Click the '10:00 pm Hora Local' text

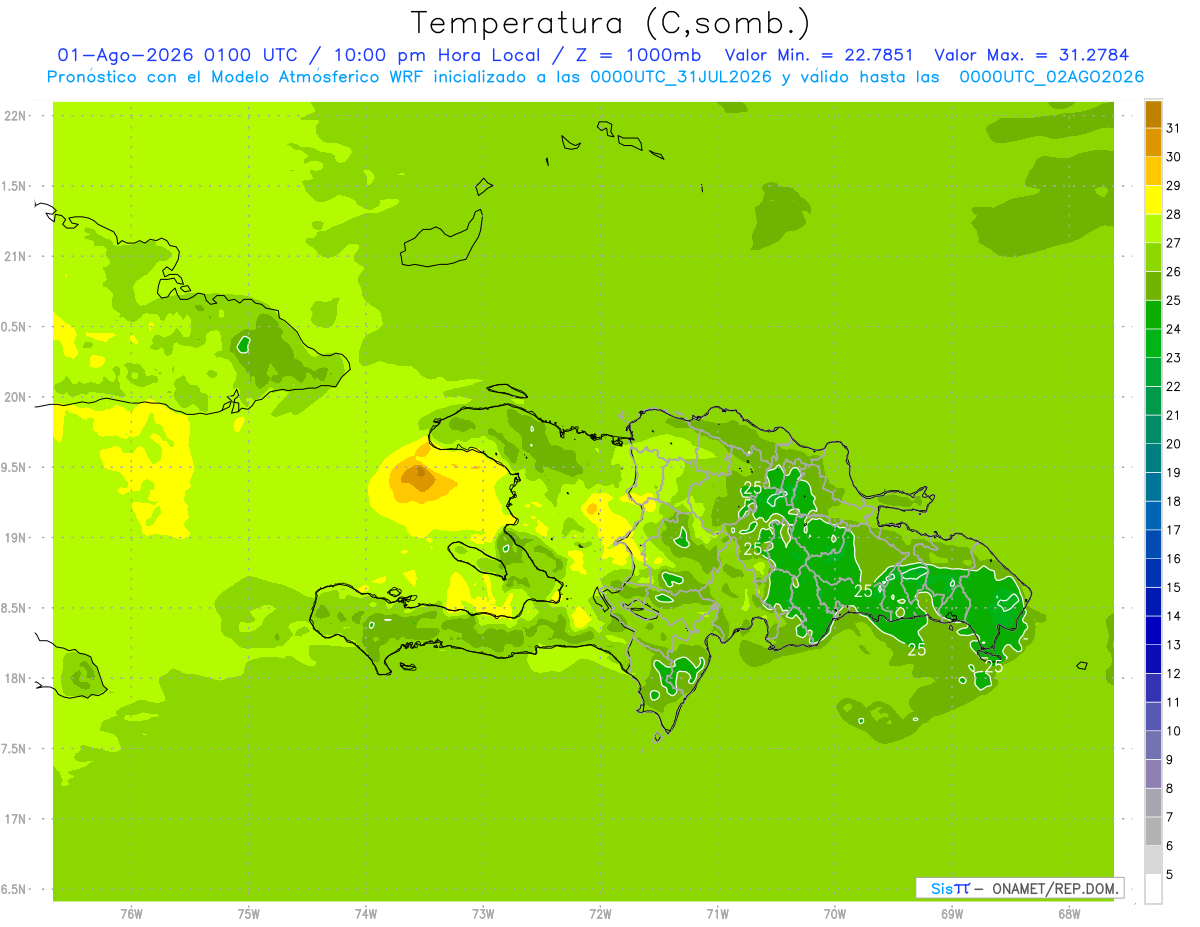pyautogui.click(x=436, y=55)
